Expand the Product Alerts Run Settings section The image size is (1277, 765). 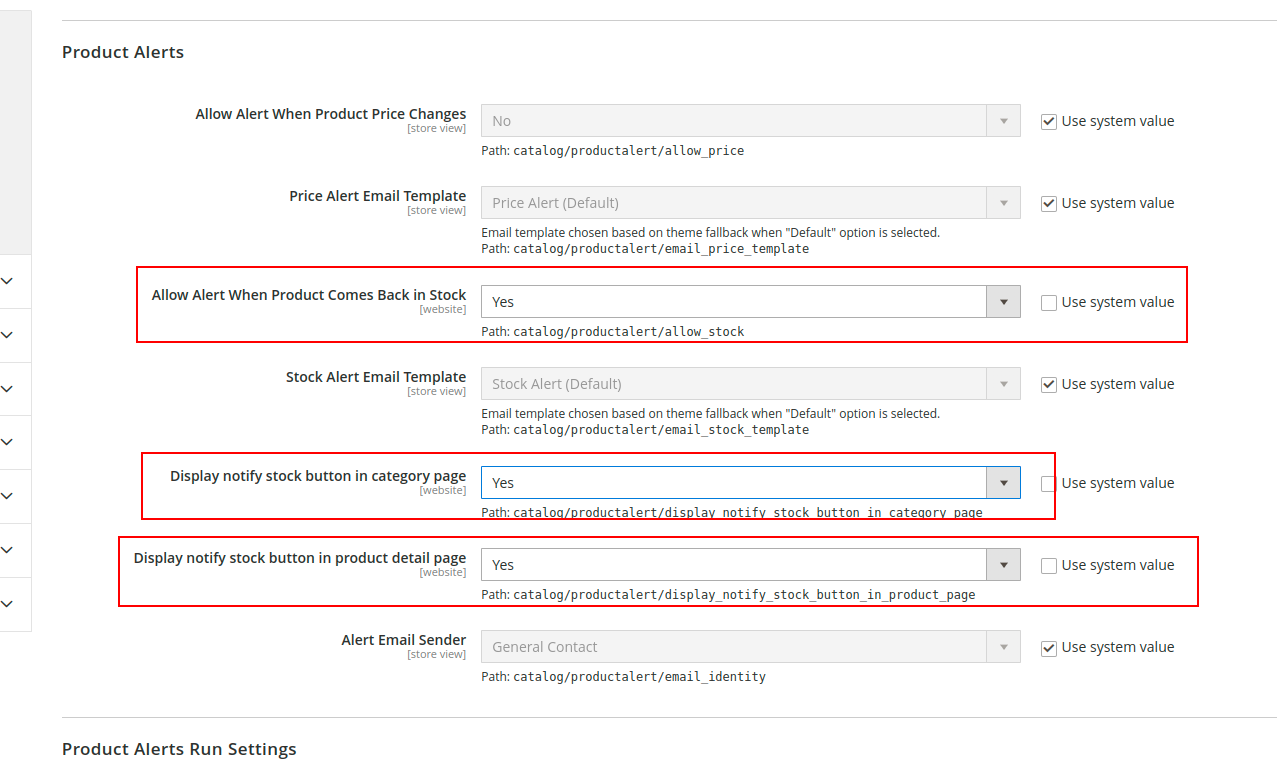pyautogui.click(x=179, y=749)
